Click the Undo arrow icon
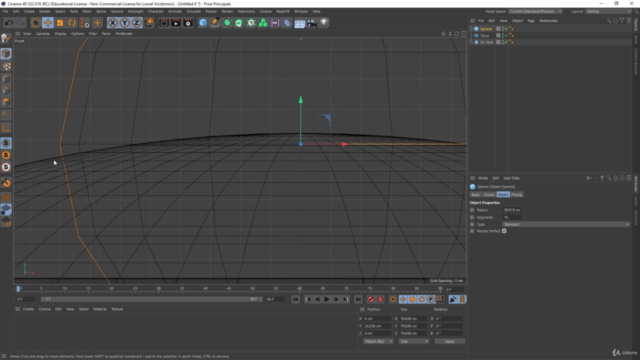Screen dimensions: 640x360 tap(9, 23)
